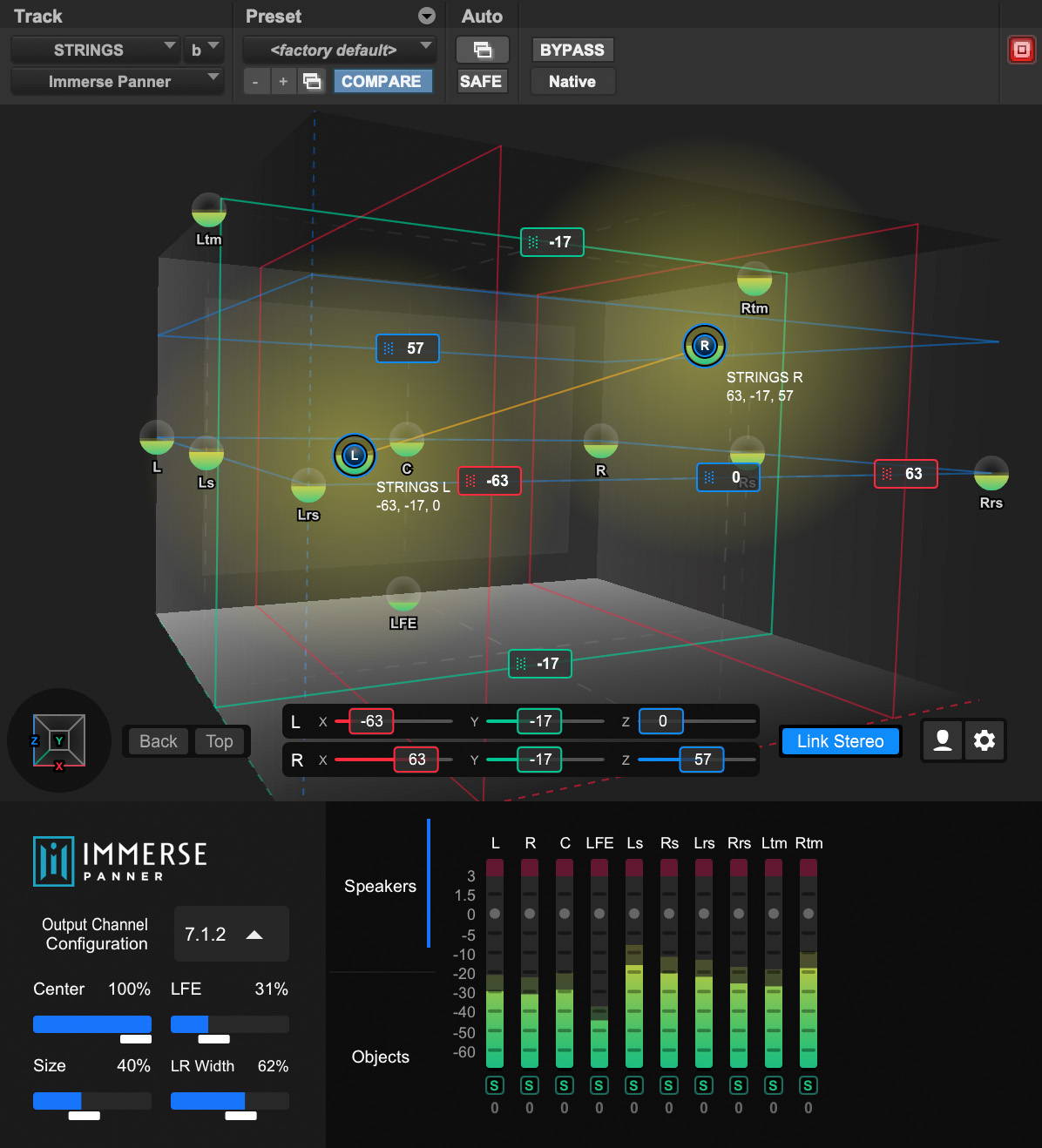
Task: Click the zero-dB marker on Rtm meter
Action: tap(809, 914)
